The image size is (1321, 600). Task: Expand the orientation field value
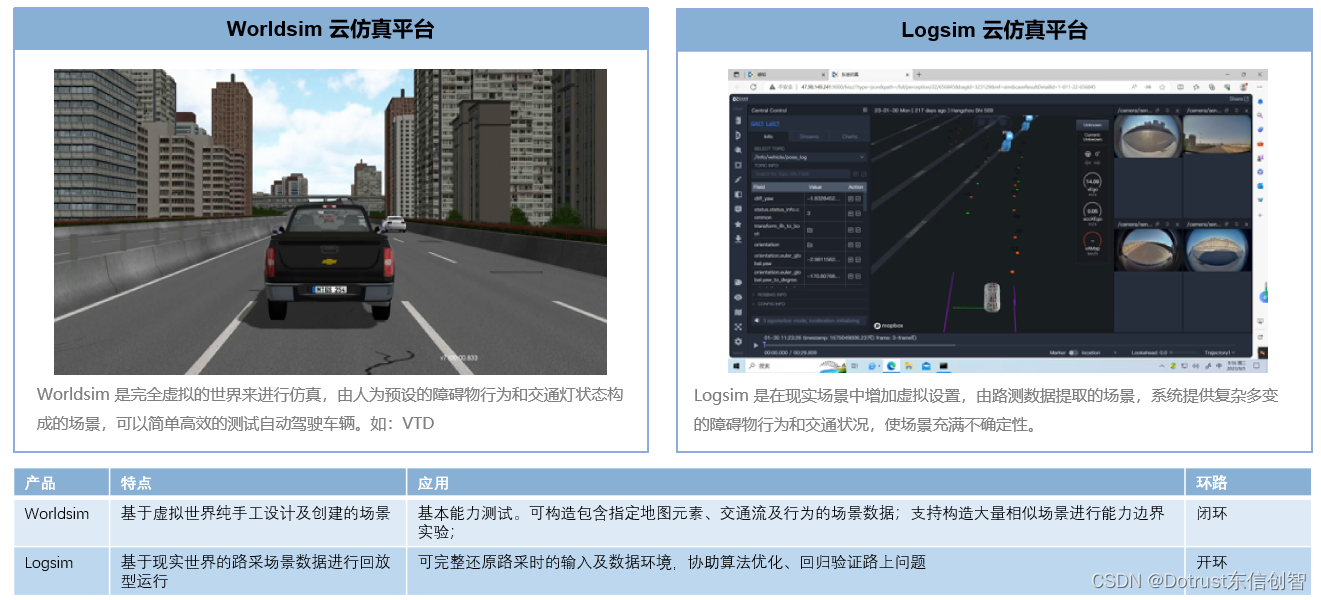click(x=810, y=245)
